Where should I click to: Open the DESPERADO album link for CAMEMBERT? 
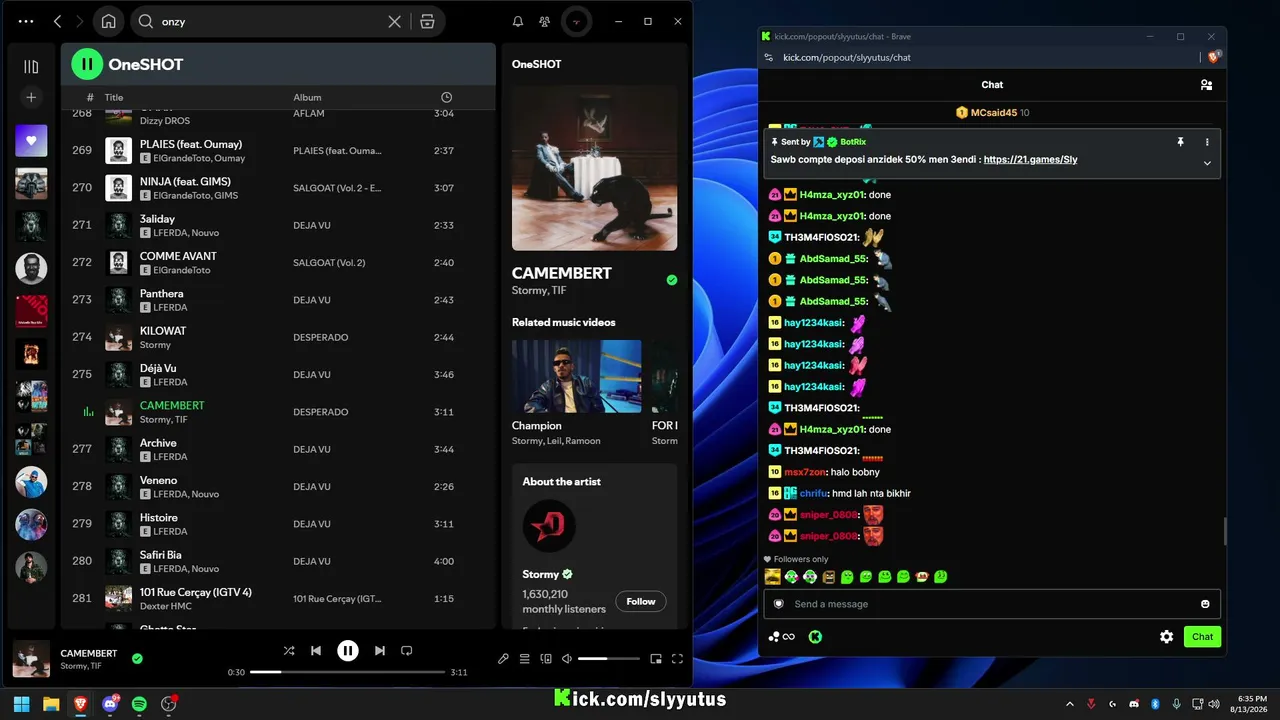[x=321, y=412]
